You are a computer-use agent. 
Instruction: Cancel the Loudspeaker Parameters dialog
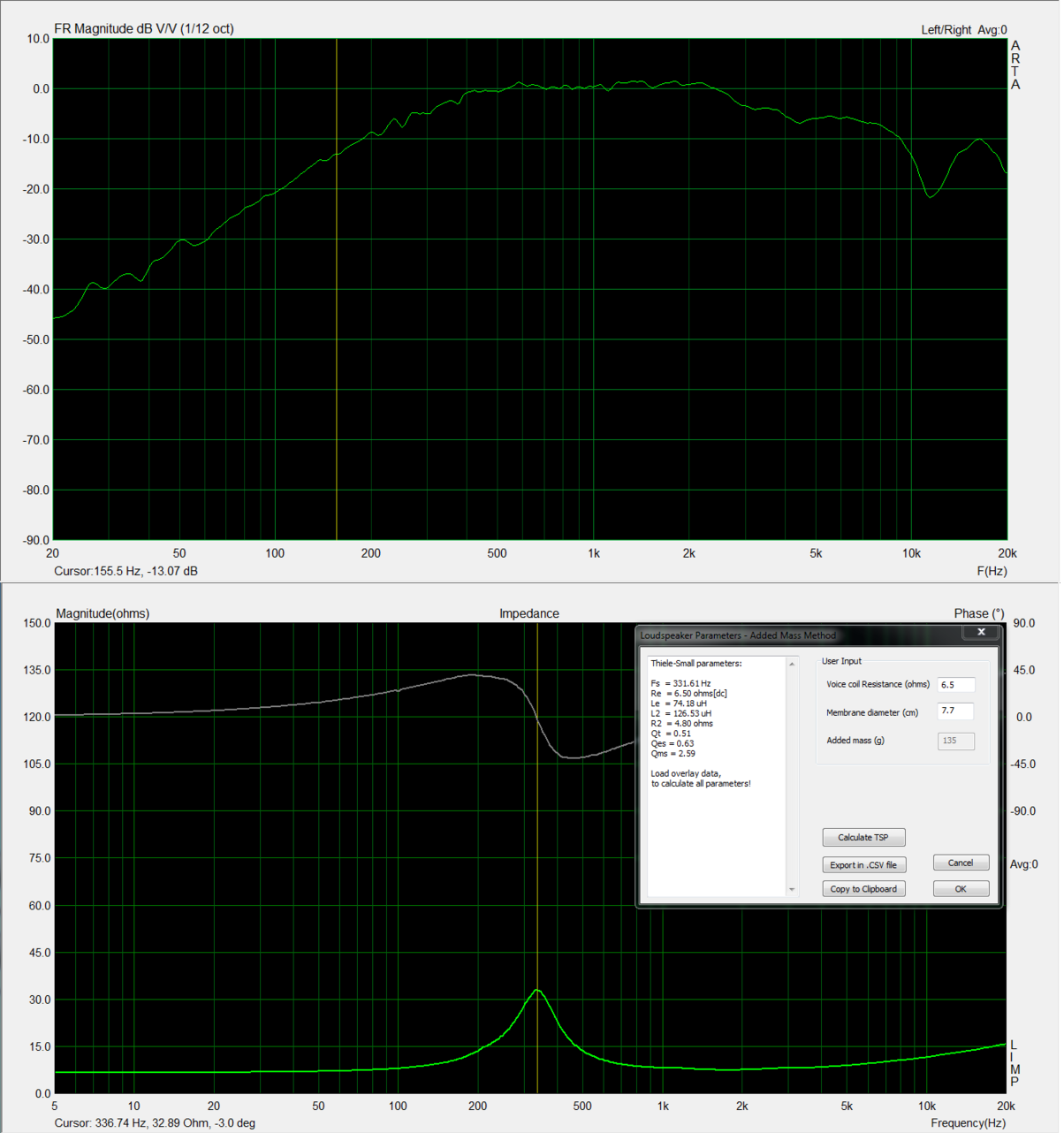coord(961,863)
